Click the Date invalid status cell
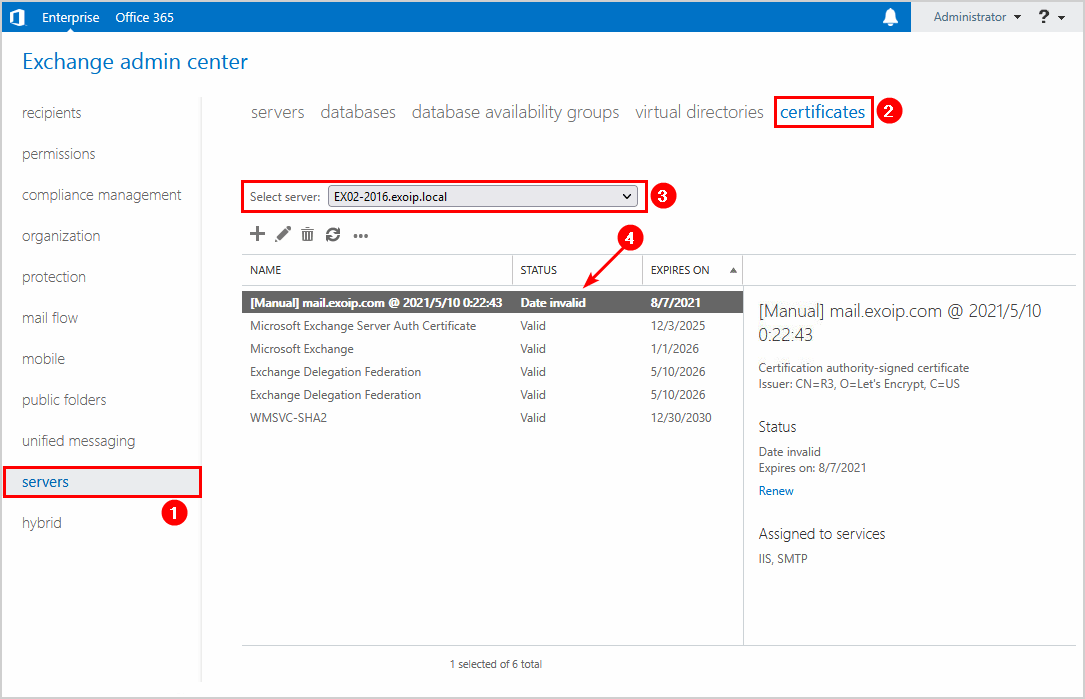The width and height of the screenshot is (1085, 699). (553, 302)
